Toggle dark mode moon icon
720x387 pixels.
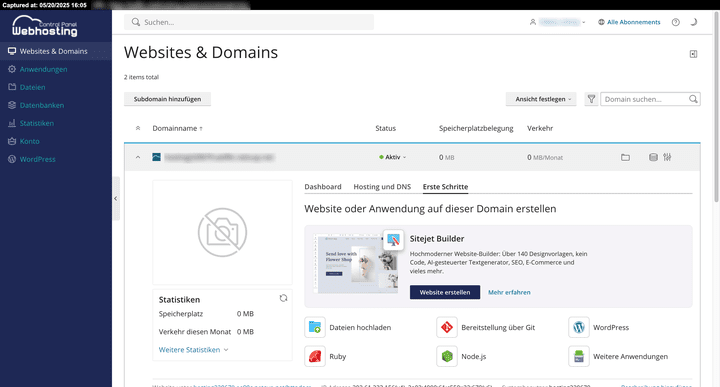tap(694, 22)
